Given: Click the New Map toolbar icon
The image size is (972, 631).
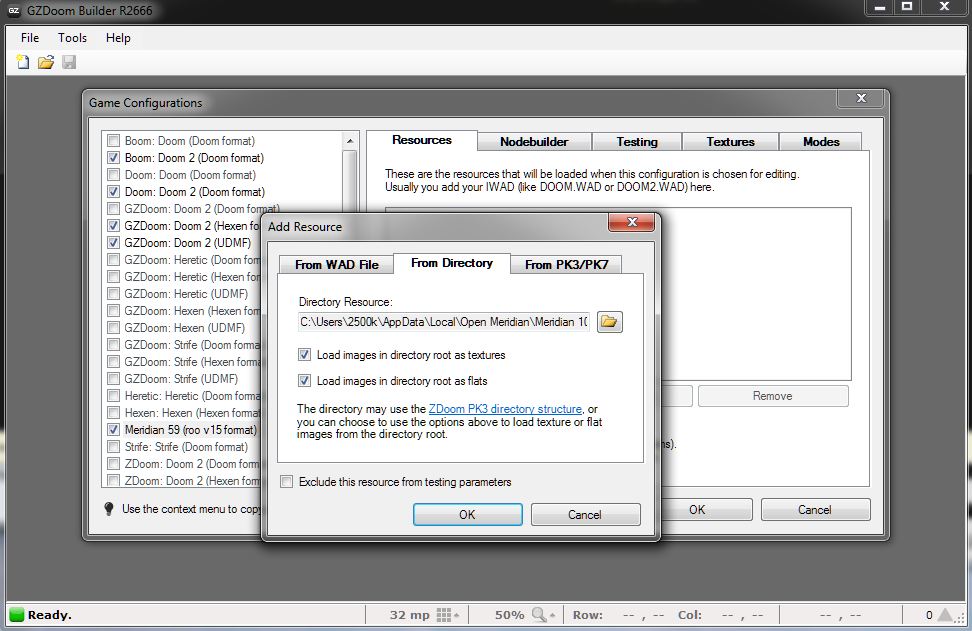Looking at the screenshot, I should pyautogui.click(x=23, y=62).
